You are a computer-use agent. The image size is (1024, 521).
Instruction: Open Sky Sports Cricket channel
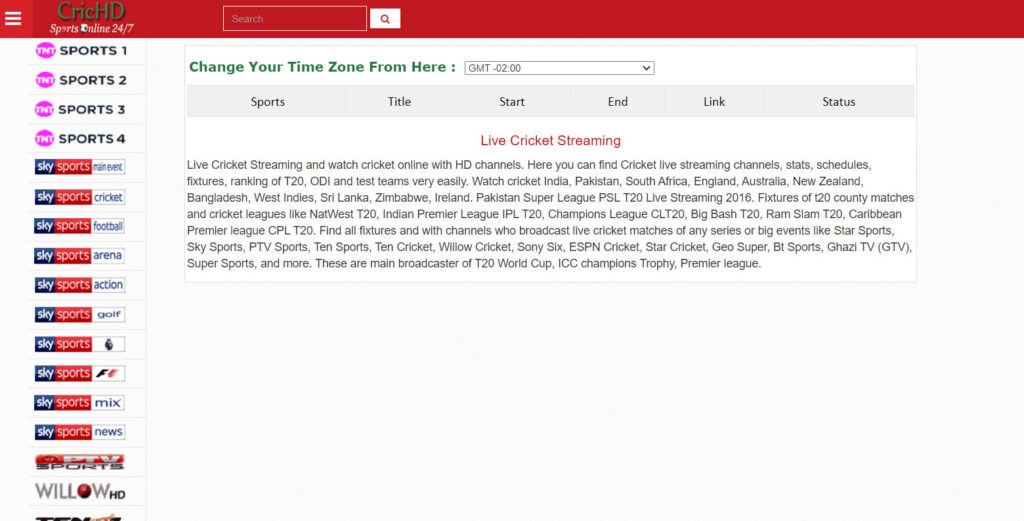pyautogui.click(x=80, y=197)
